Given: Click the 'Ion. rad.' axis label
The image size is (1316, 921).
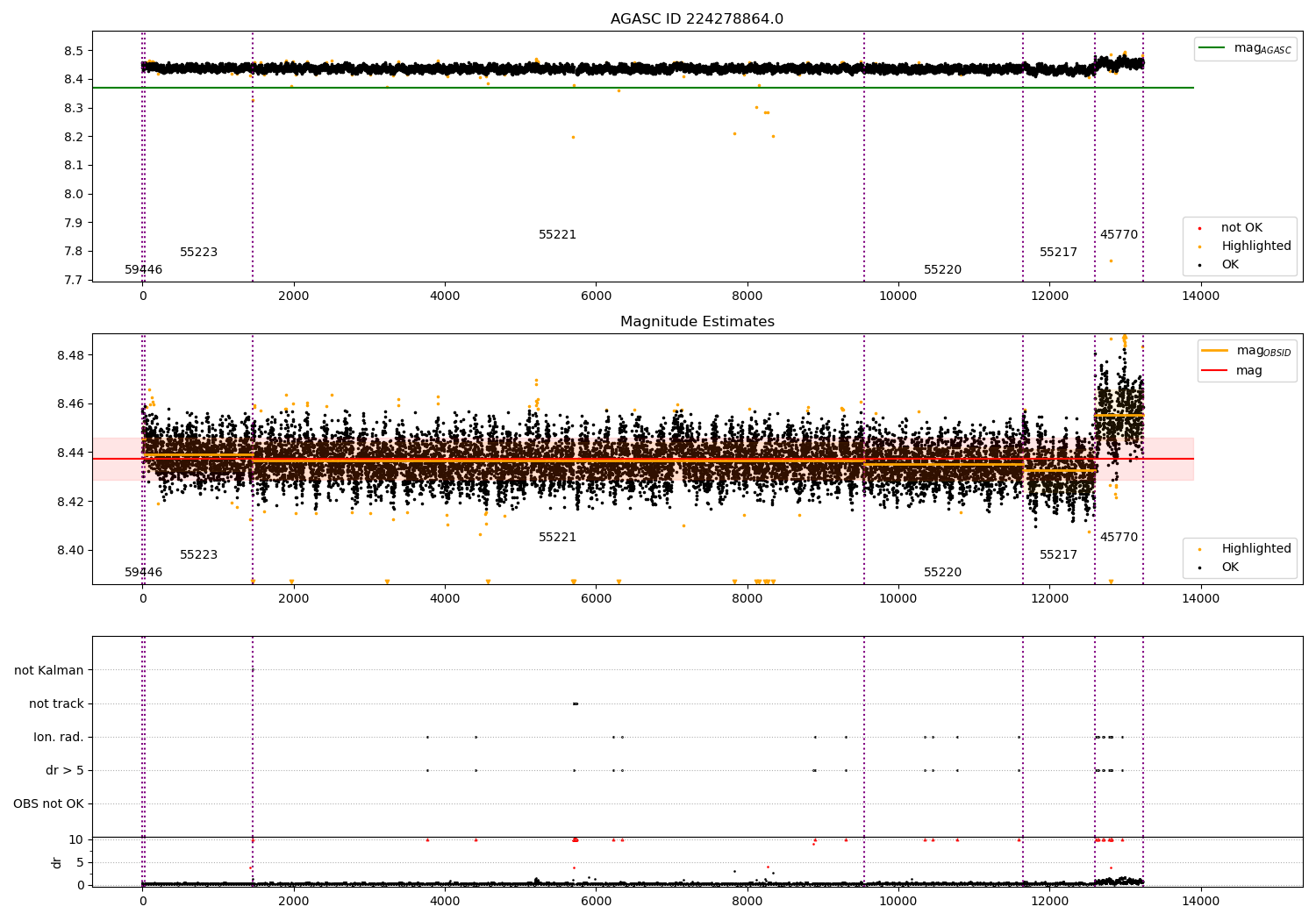Looking at the screenshot, I should [59, 737].
